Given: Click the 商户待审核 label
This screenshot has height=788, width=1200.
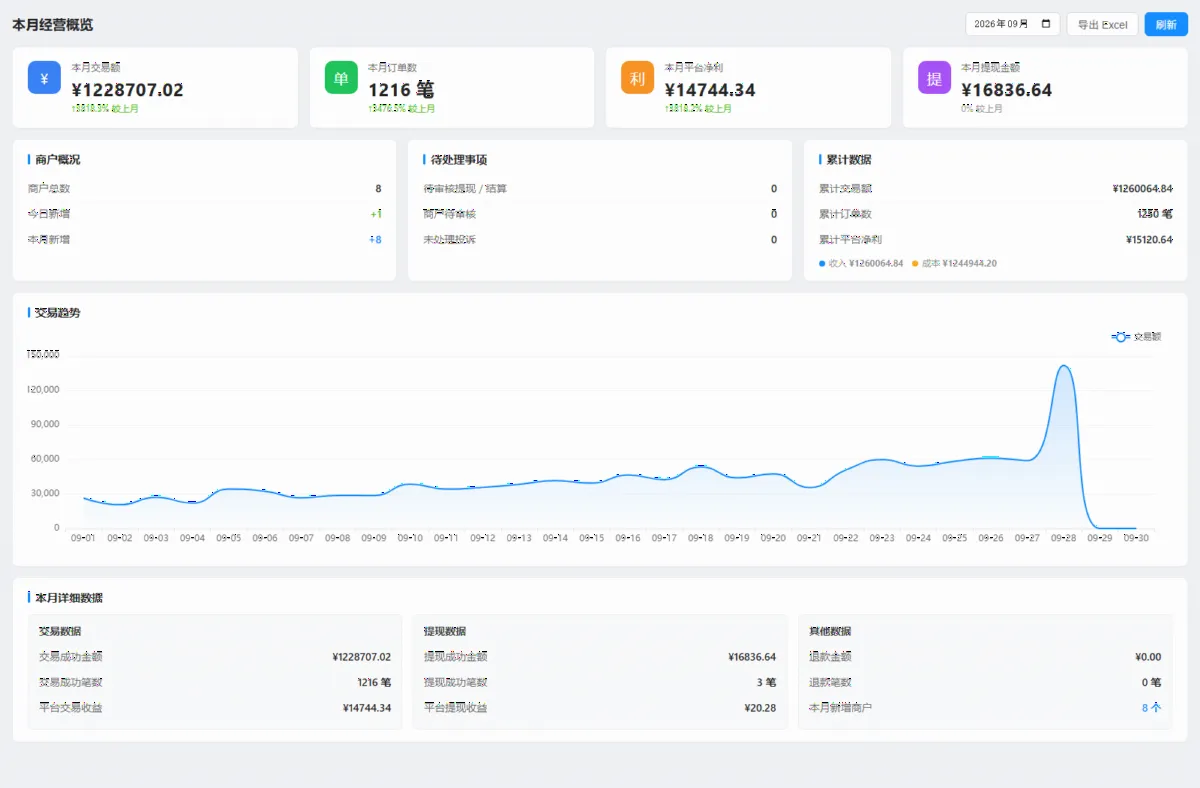Looking at the screenshot, I should [449, 214].
